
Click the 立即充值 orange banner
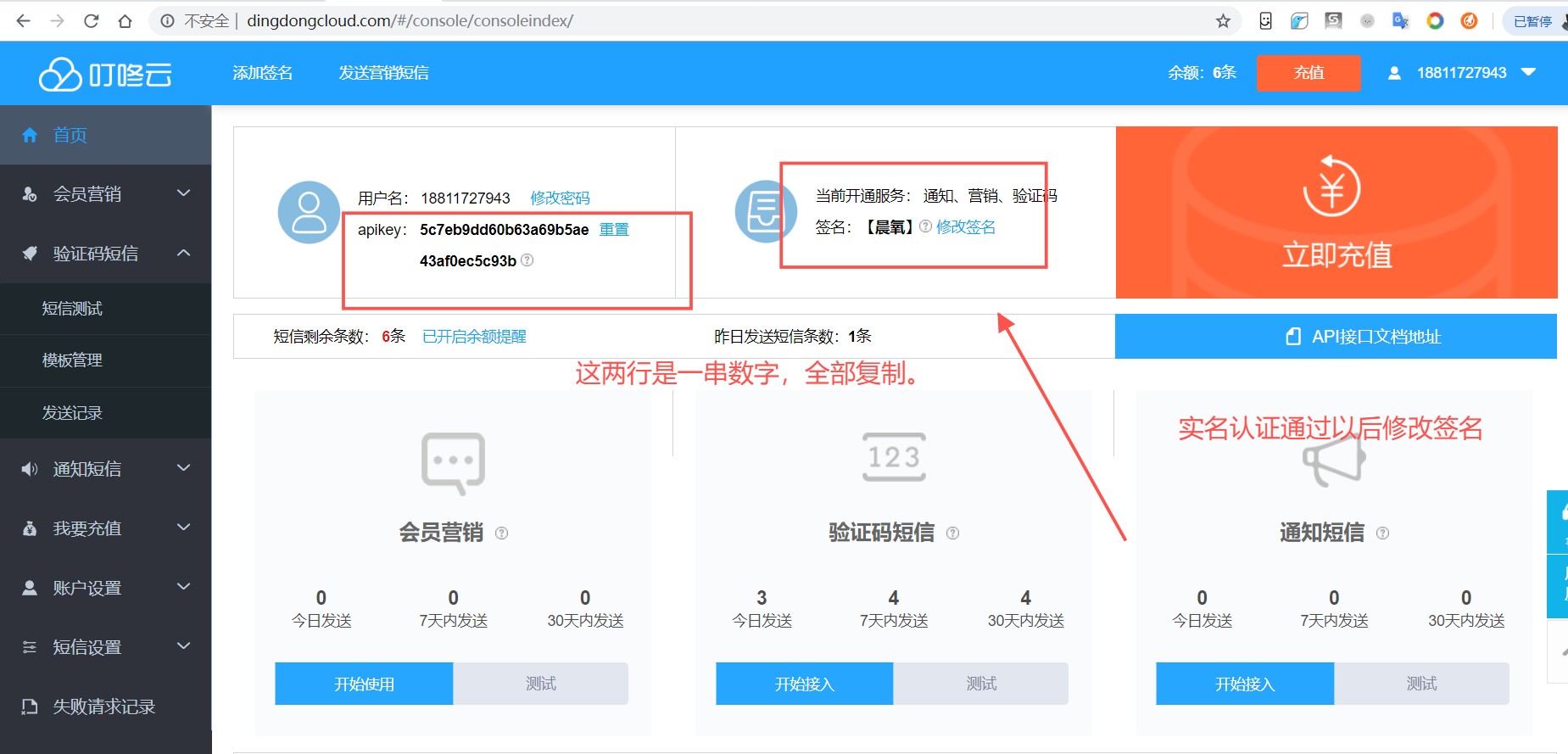tap(1336, 212)
